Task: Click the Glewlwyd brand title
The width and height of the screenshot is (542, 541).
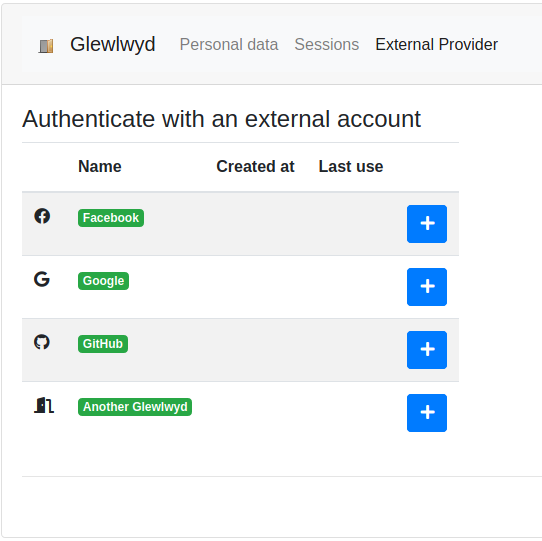Action: 113,44
